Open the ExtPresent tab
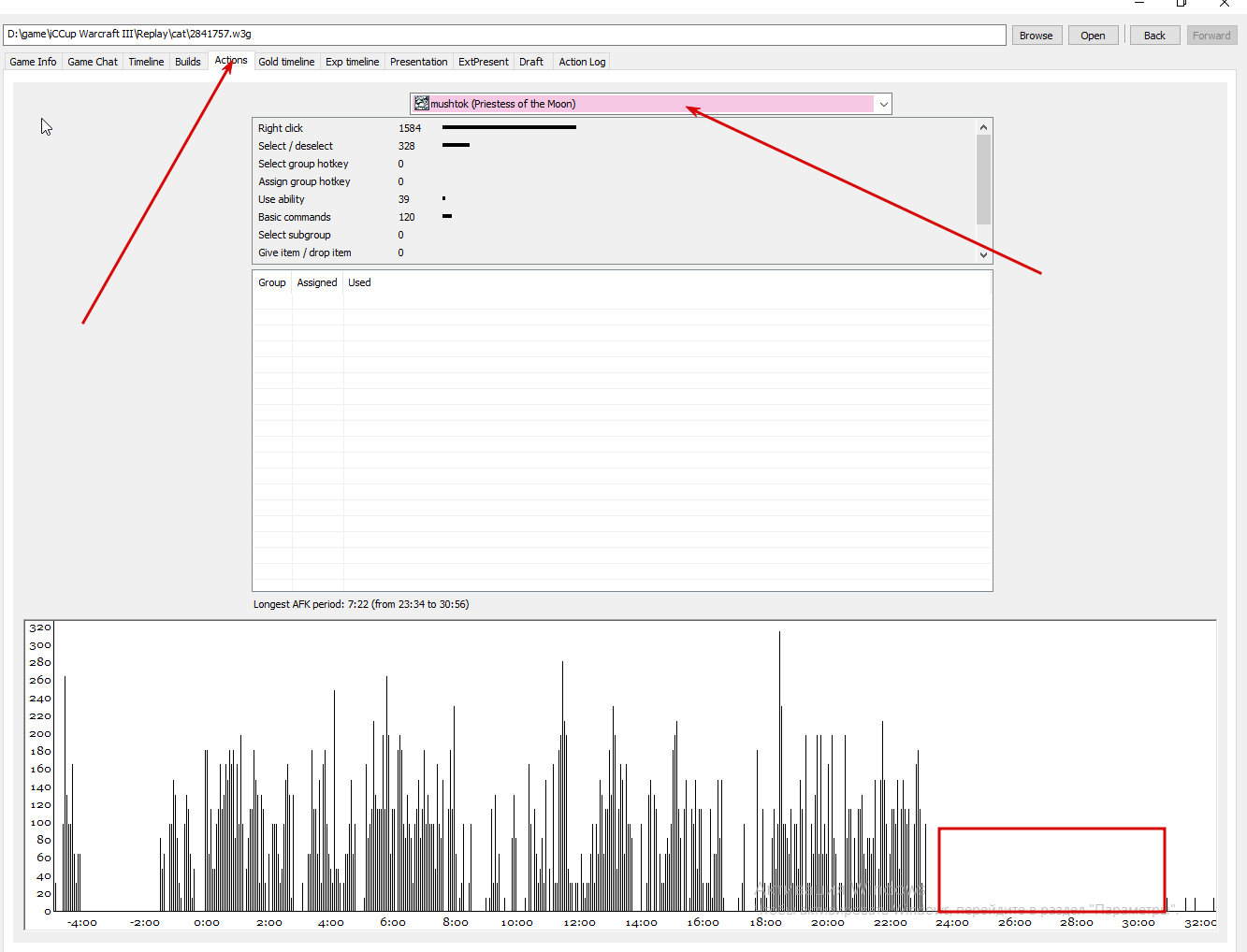Viewport: 1247px width, 952px height. pyautogui.click(x=484, y=62)
